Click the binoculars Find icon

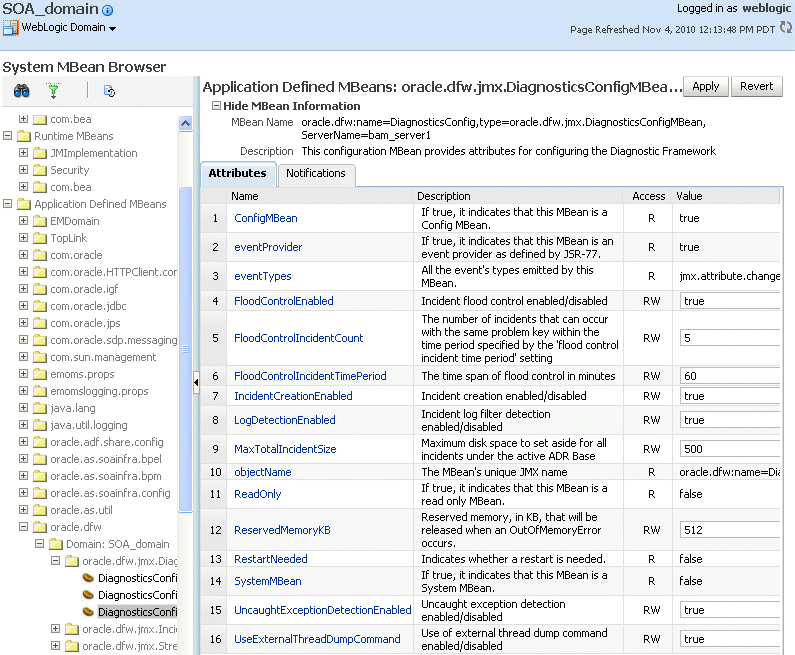pyautogui.click(x=21, y=91)
